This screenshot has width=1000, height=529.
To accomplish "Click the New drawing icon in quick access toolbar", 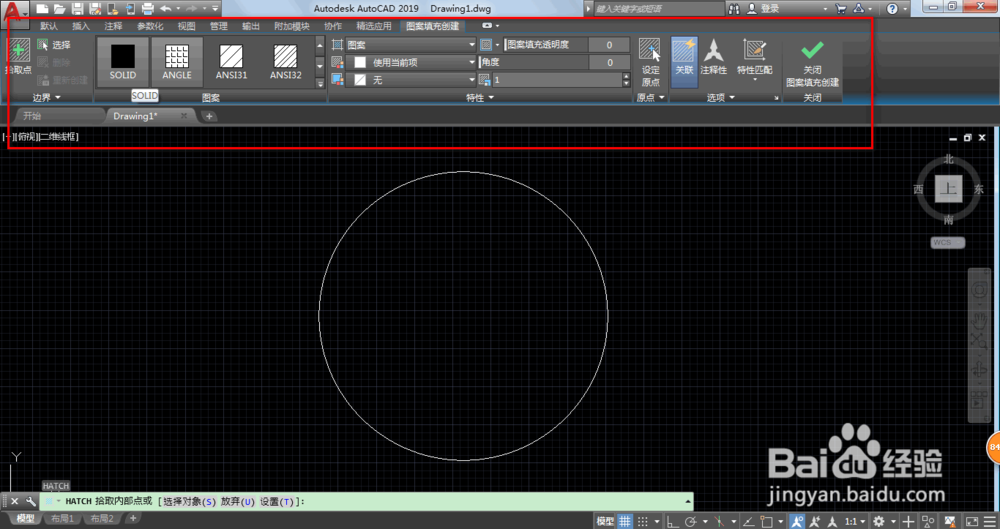I will 42,9.
